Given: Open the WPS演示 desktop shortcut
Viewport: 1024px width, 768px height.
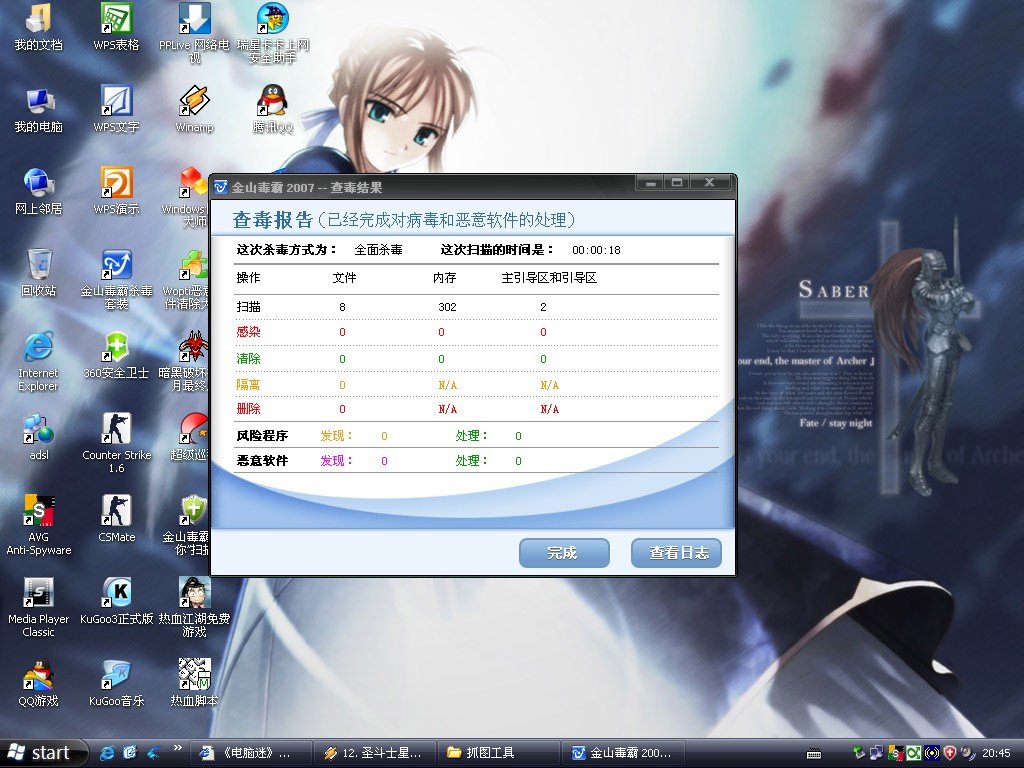Looking at the screenshot, I should (116, 192).
